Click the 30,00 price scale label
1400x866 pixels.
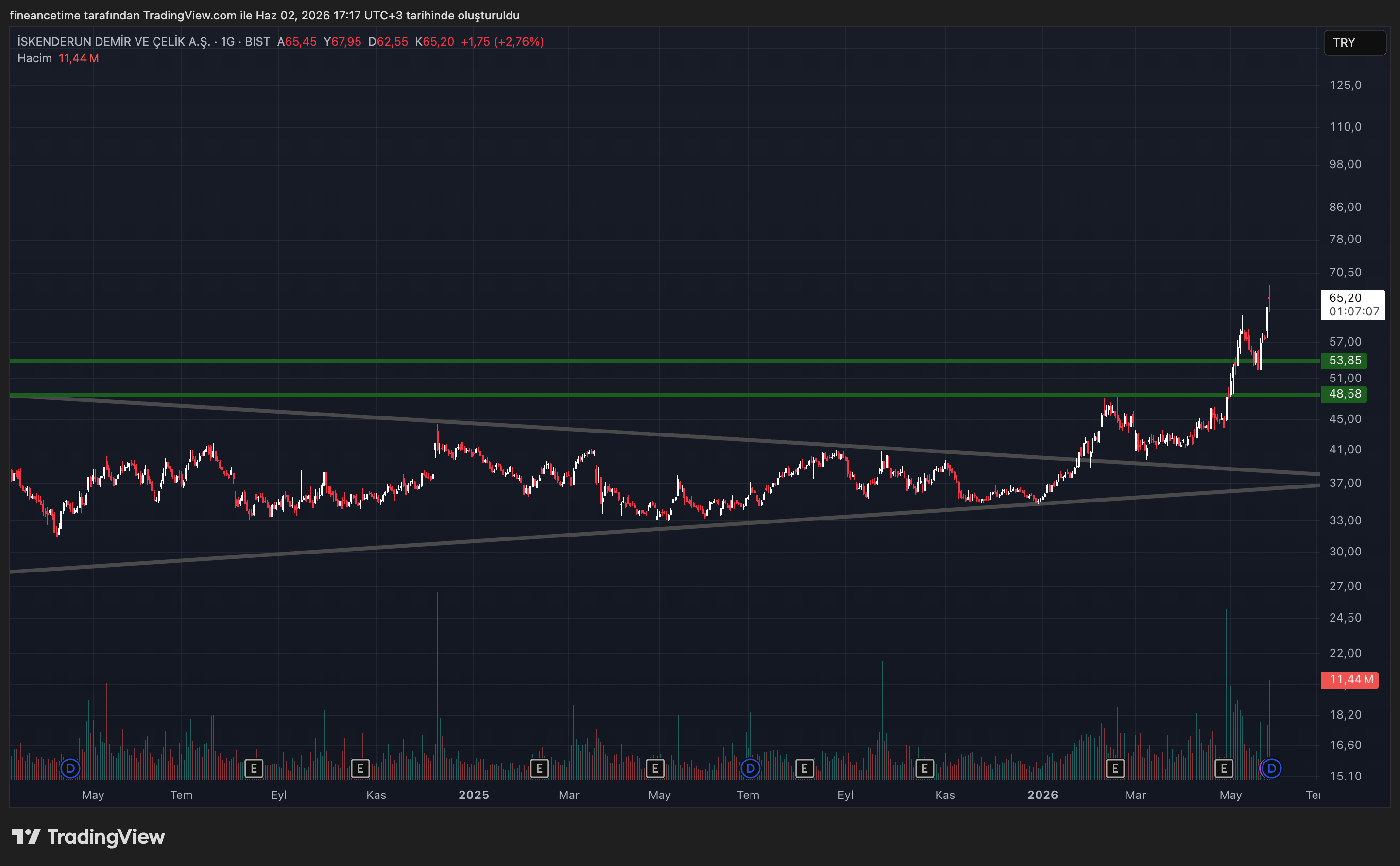click(1345, 552)
